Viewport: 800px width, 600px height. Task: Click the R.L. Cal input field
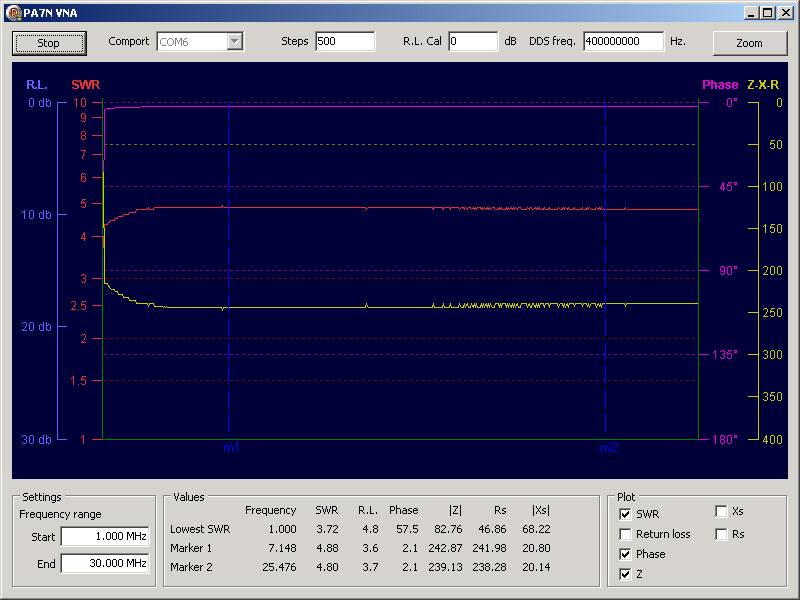472,41
